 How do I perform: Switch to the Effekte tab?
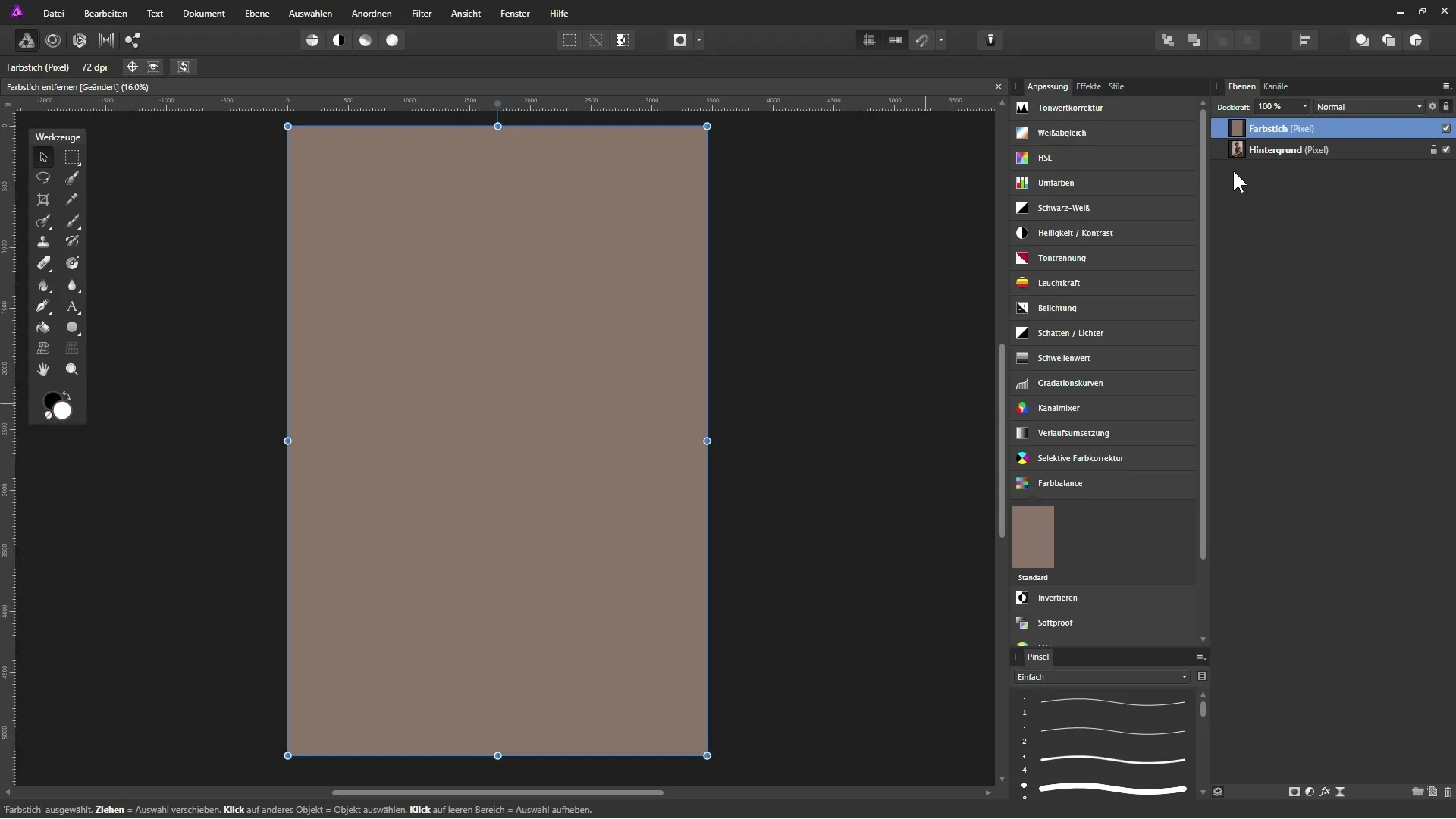[x=1088, y=86]
